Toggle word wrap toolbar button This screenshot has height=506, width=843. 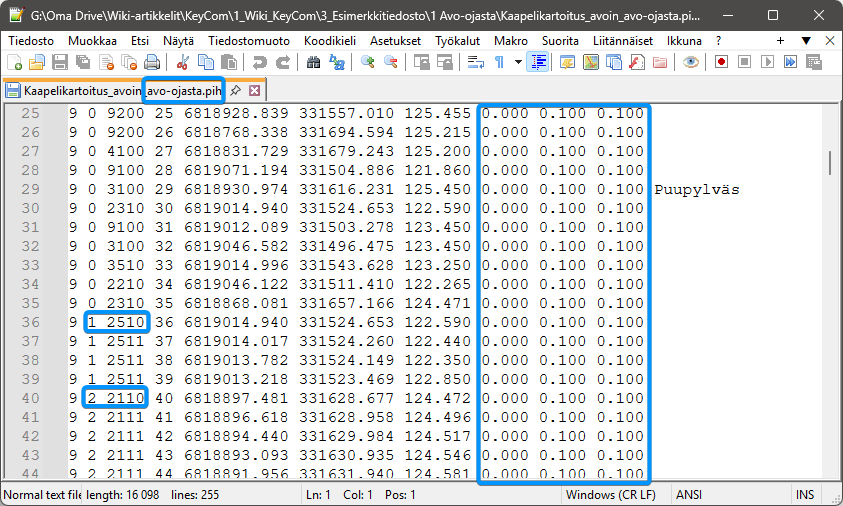coord(475,62)
